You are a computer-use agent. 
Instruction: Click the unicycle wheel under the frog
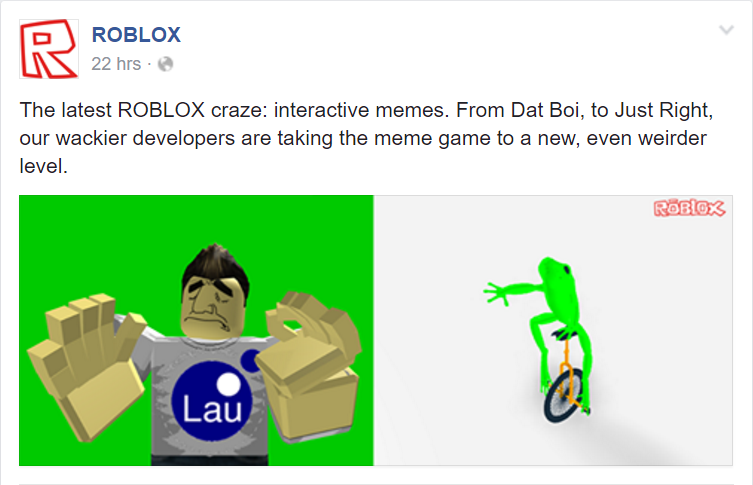[564, 395]
